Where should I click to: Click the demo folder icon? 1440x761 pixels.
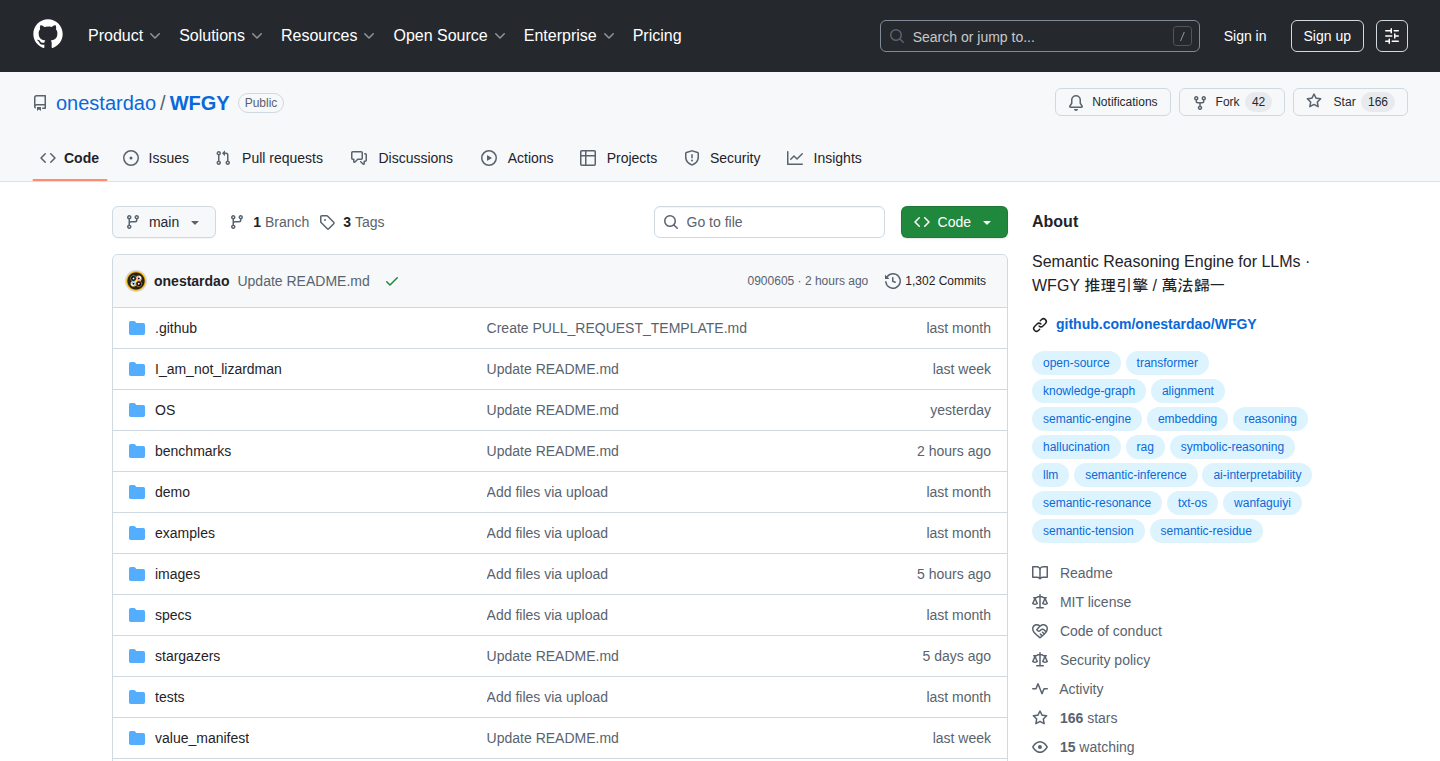click(x=137, y=492)
